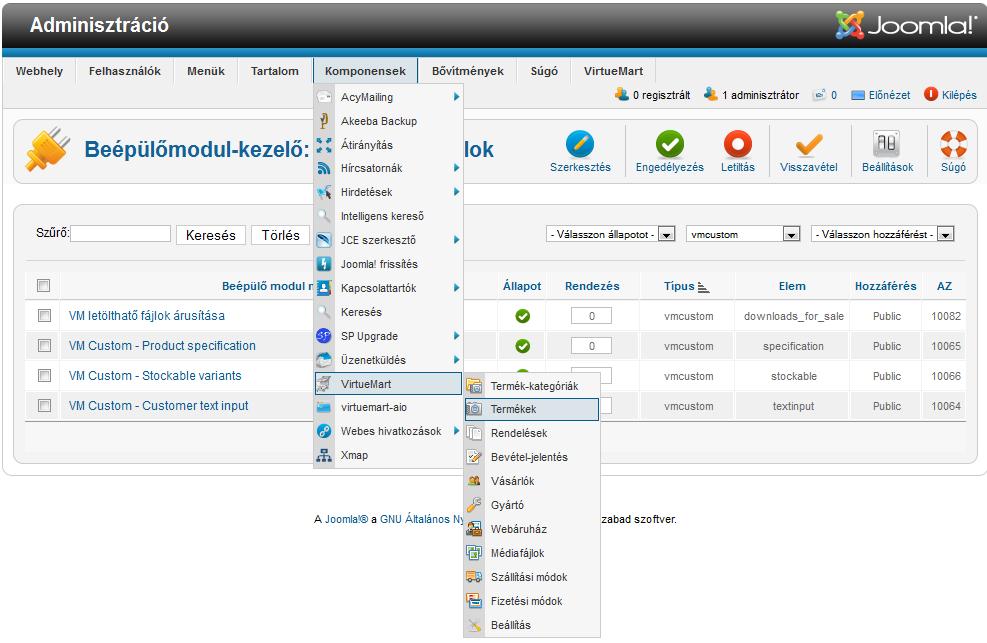Click the Kapcsolattartók contact icon
Screen dimensions: 987x643
[324, 288]
